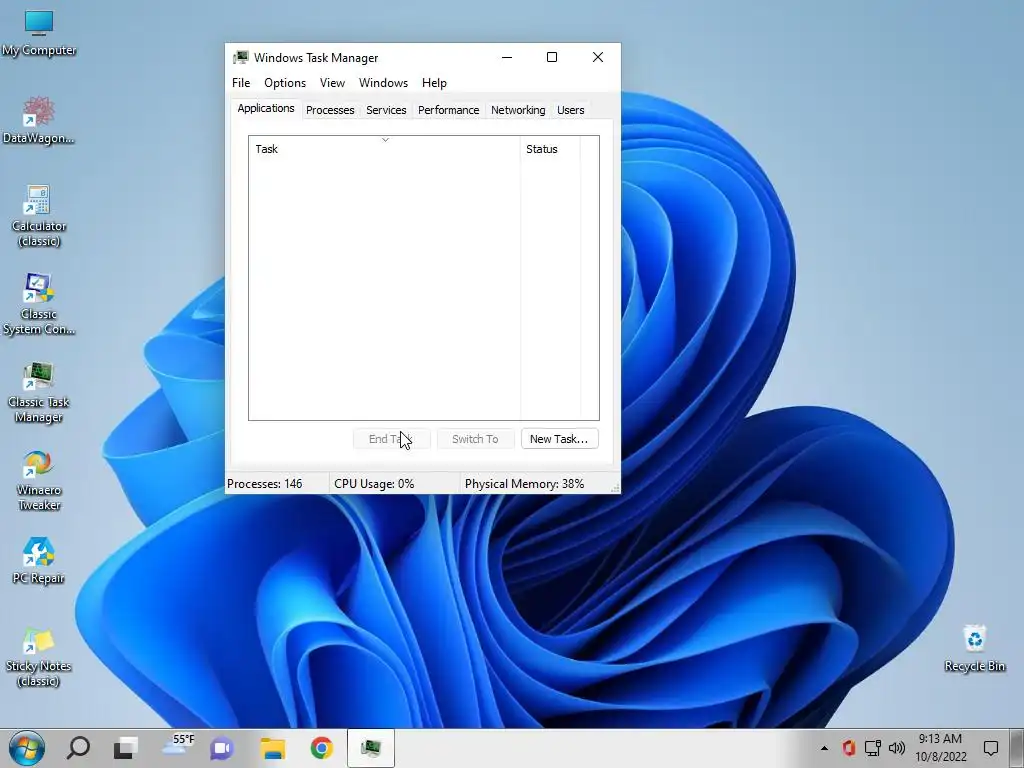The image size is (1024, 768).
Task: Open Task View on the taskbar
Action: tap(125, 748)
